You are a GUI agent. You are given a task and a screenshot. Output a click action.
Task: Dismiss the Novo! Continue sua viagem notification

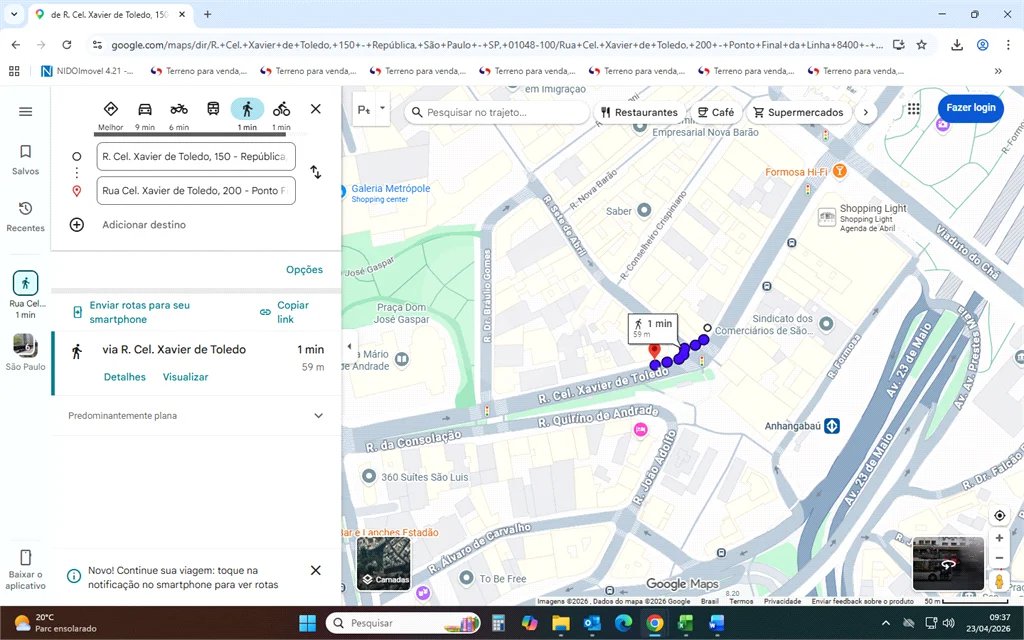315,570
